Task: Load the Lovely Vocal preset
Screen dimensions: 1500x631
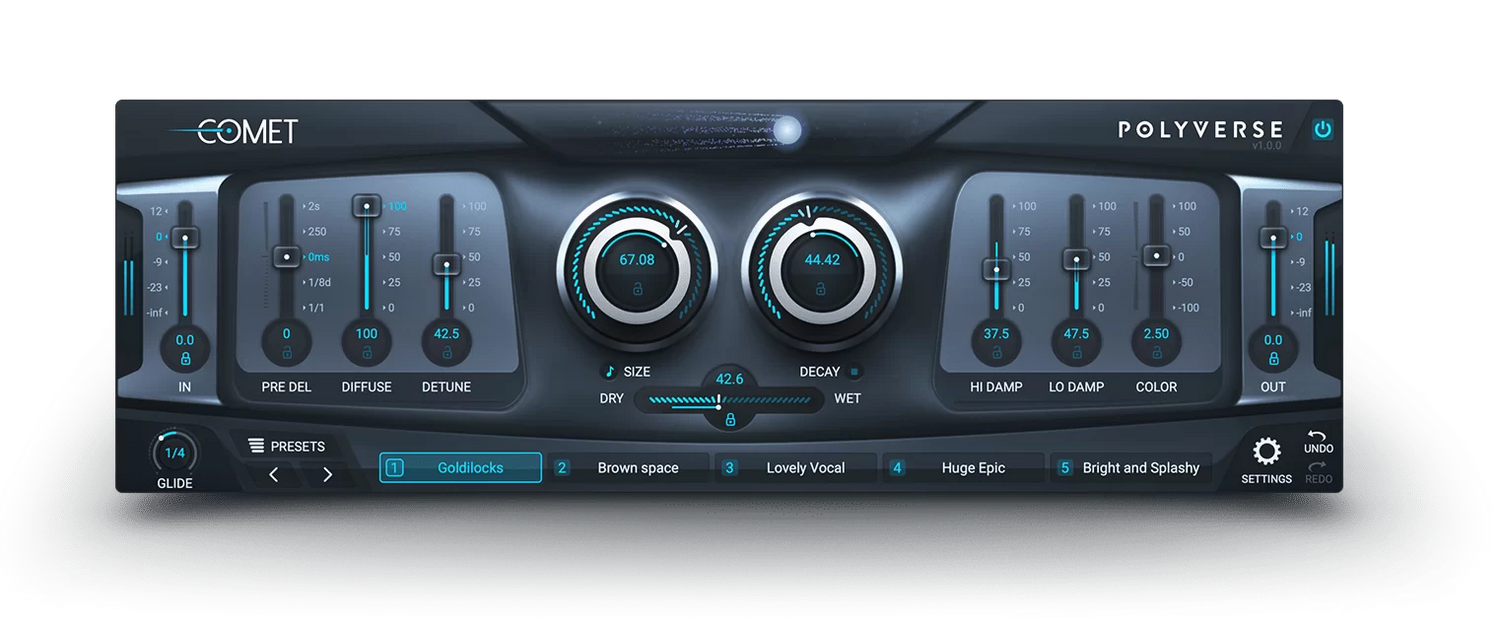Action: 797,468
